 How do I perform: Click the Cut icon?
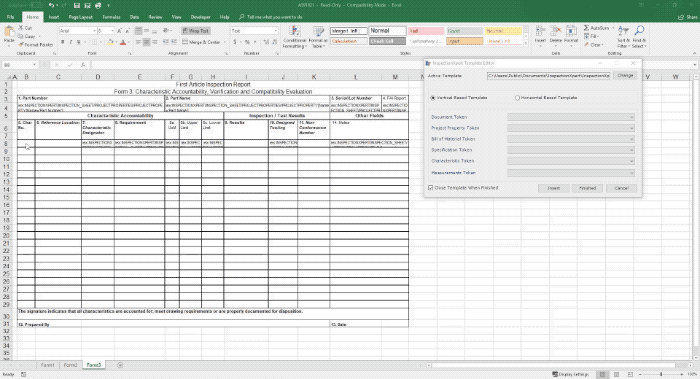pos(21,28)
